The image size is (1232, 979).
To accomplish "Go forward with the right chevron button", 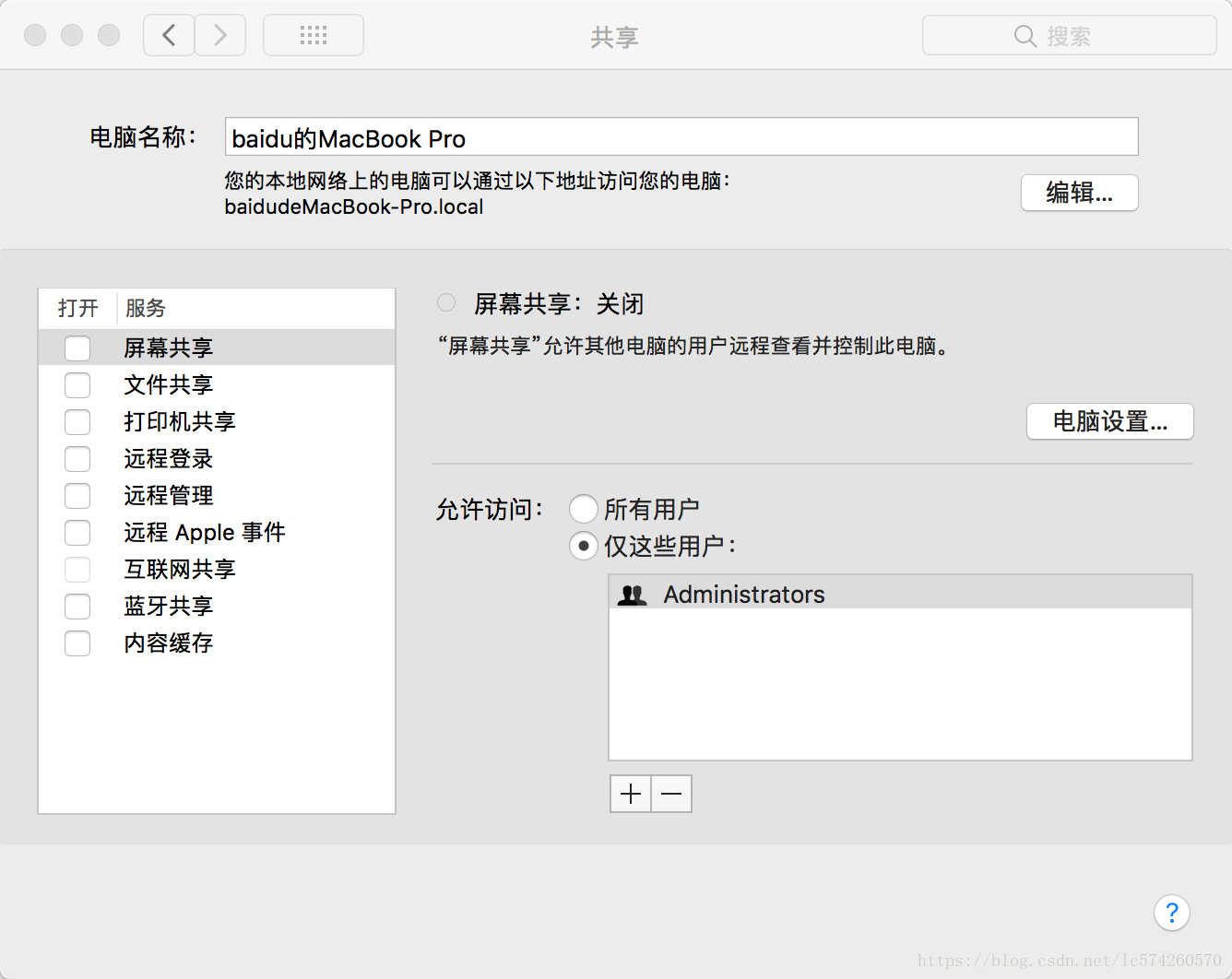I will [x=220, y=36].
